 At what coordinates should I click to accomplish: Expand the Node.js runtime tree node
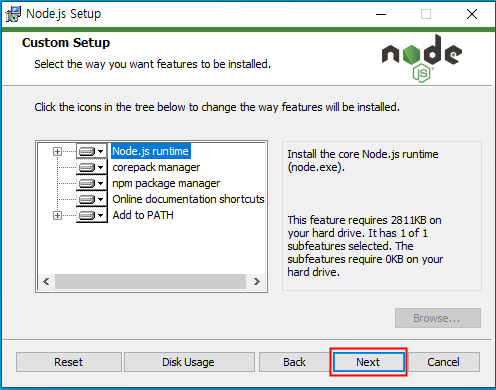click(57, 152)
